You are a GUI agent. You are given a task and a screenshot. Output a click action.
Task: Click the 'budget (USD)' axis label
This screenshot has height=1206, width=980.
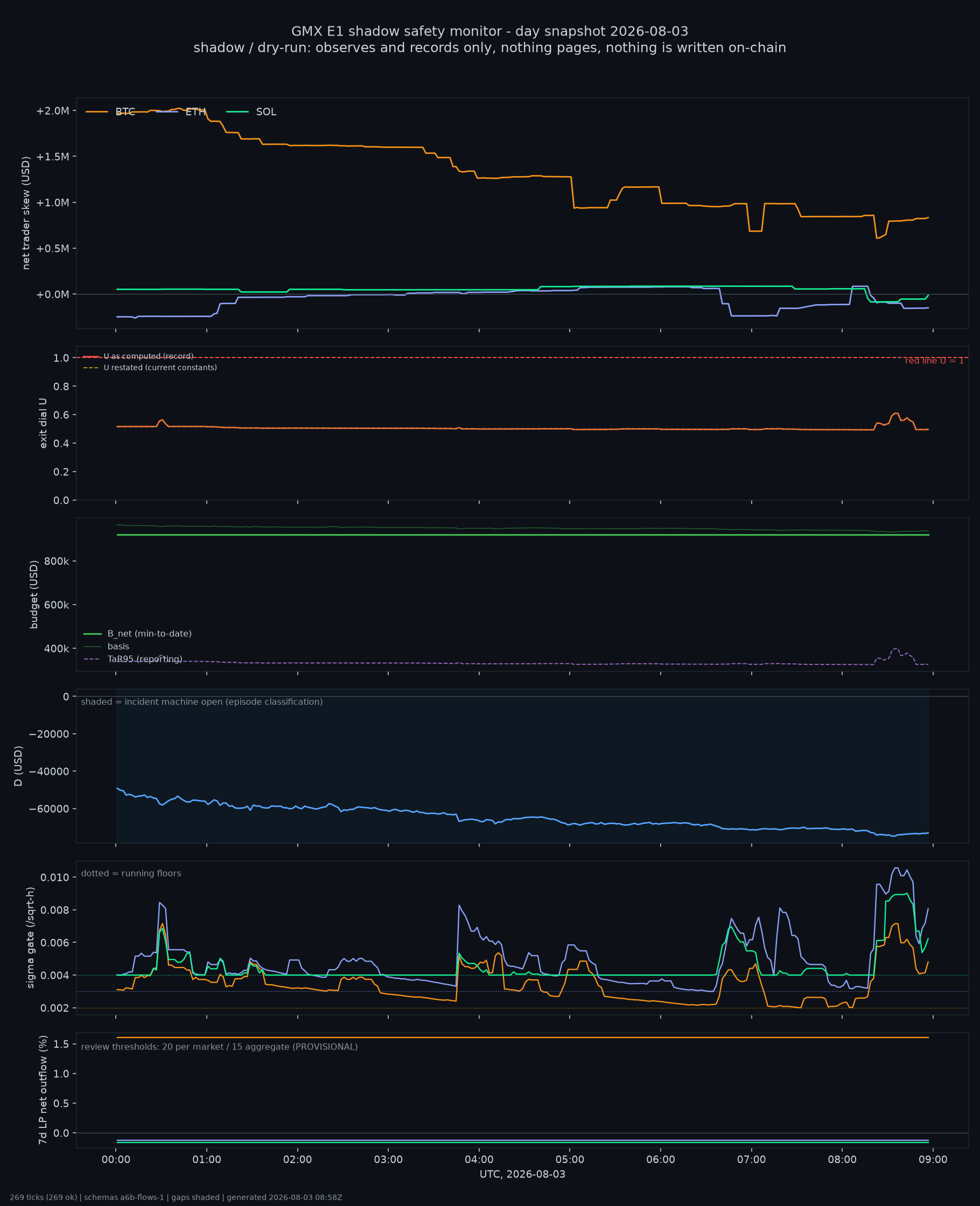pyautogui.click(x=34, y=595)
